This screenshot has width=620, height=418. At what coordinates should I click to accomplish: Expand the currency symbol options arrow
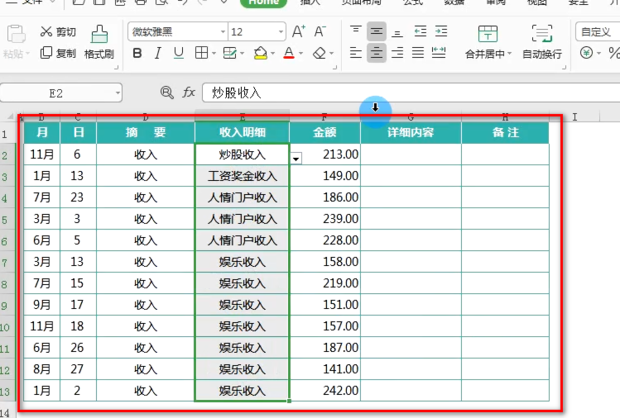click(599, 53)
